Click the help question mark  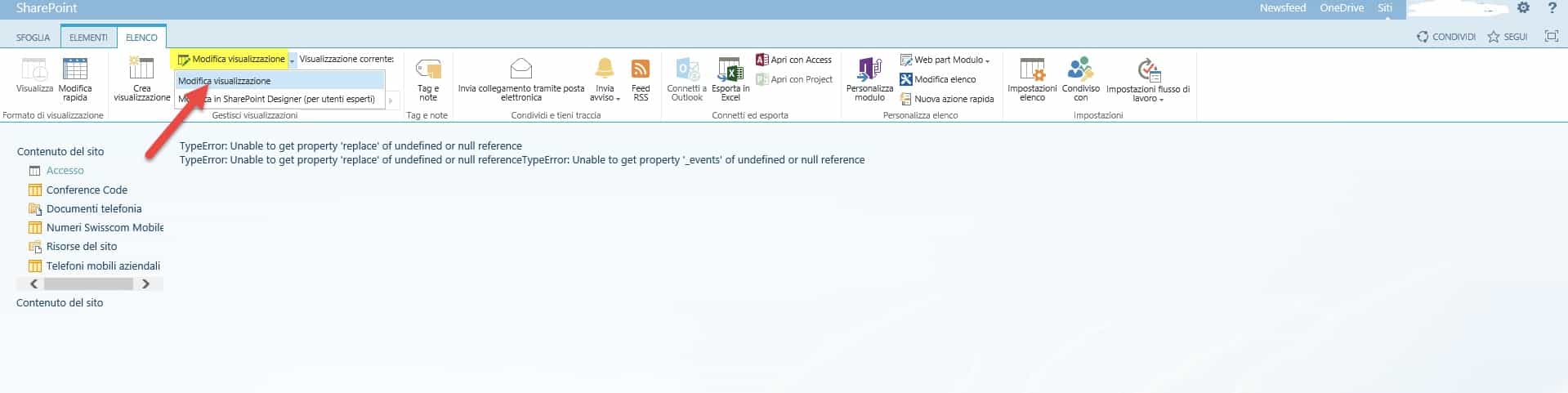point(1552,8)
